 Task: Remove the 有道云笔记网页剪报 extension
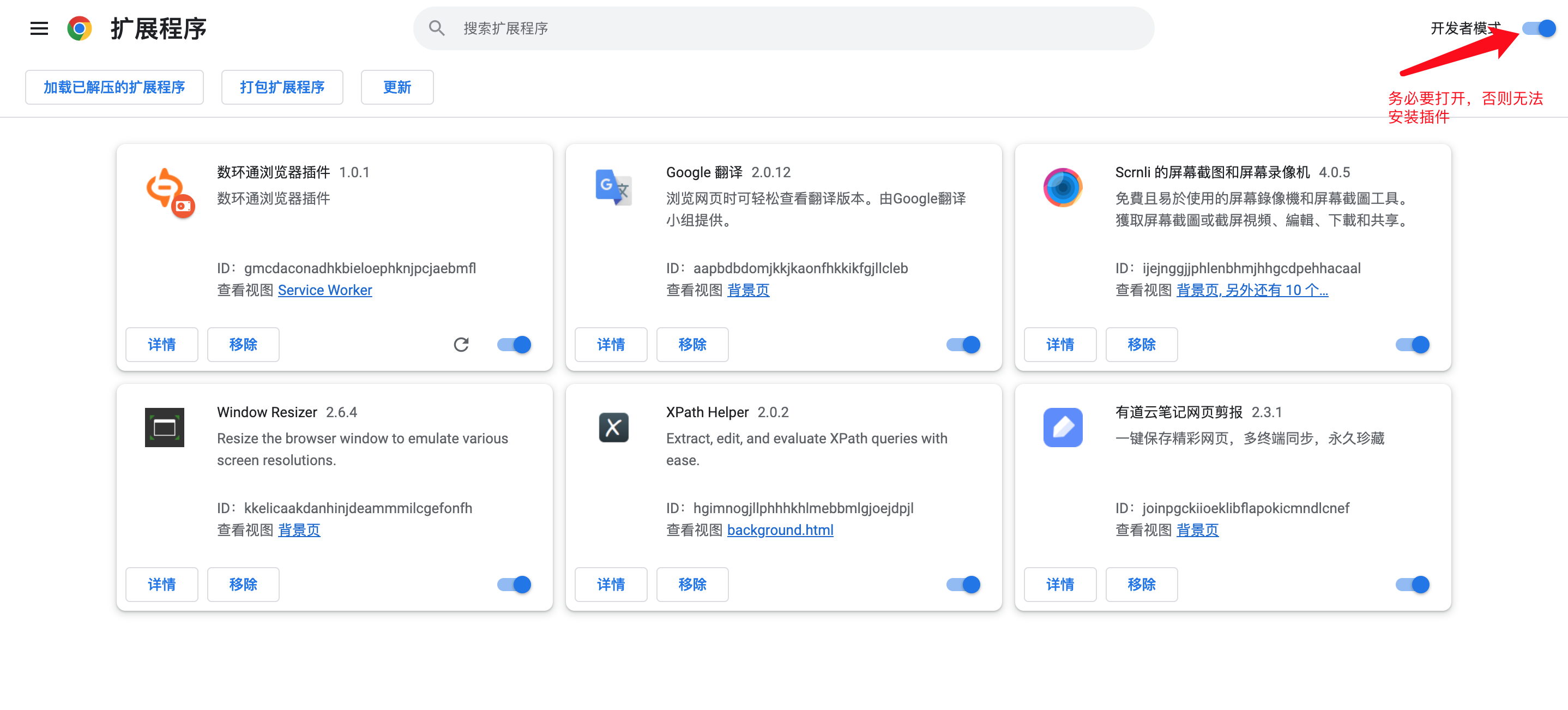(x=1142, y=585)
